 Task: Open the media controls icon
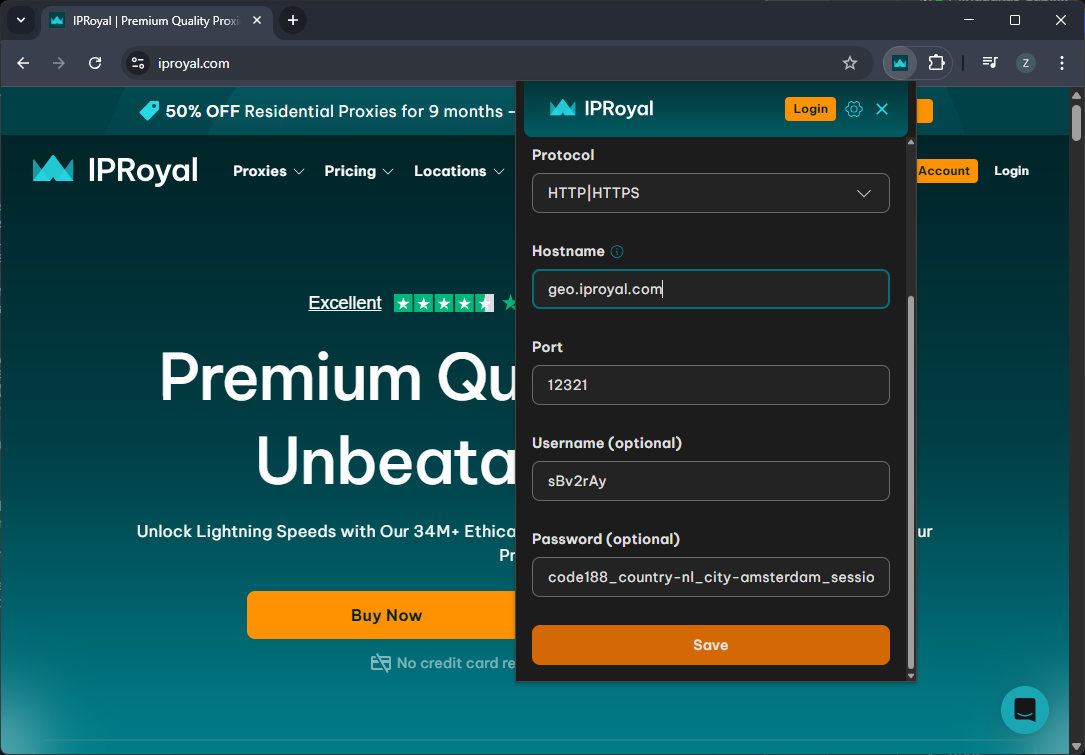[989, 63]
